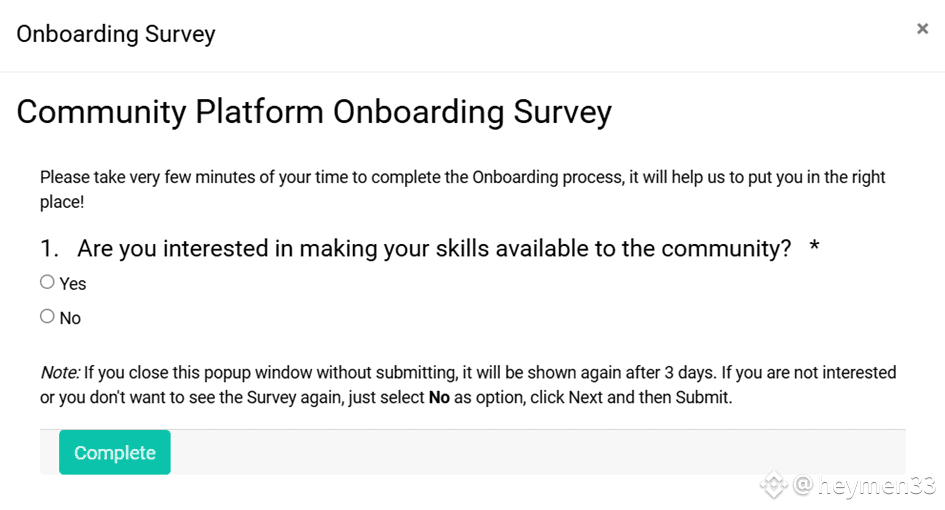Click the "Yes" option label text
945x510 pixels.
pyautogui.click(x=73, y=284)
